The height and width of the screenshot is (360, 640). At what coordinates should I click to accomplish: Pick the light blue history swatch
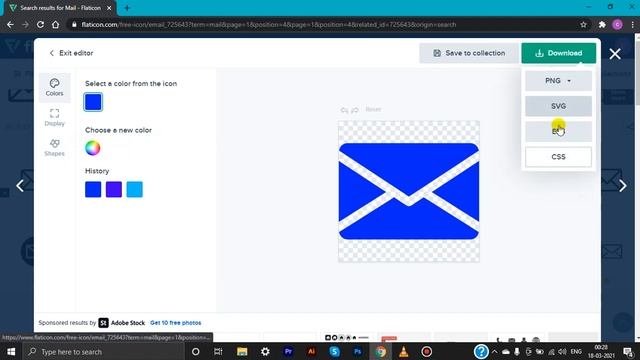pos(135,189)
